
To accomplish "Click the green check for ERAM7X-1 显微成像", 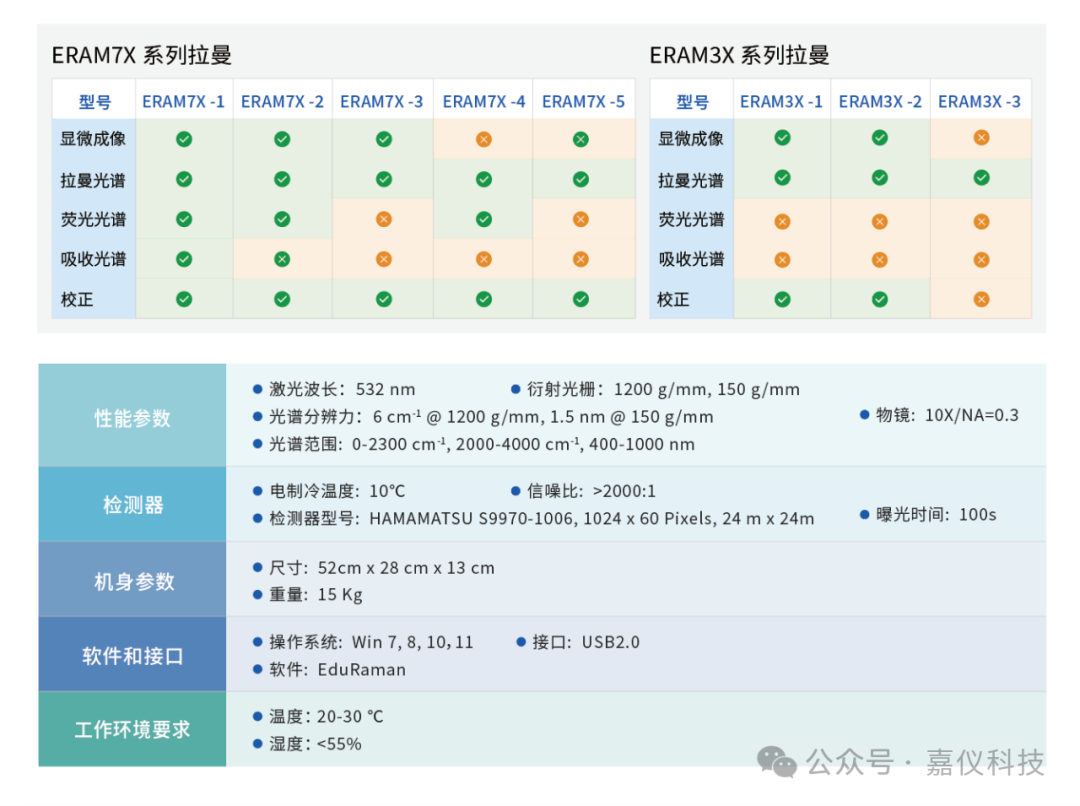I will (x=184, y=139).
